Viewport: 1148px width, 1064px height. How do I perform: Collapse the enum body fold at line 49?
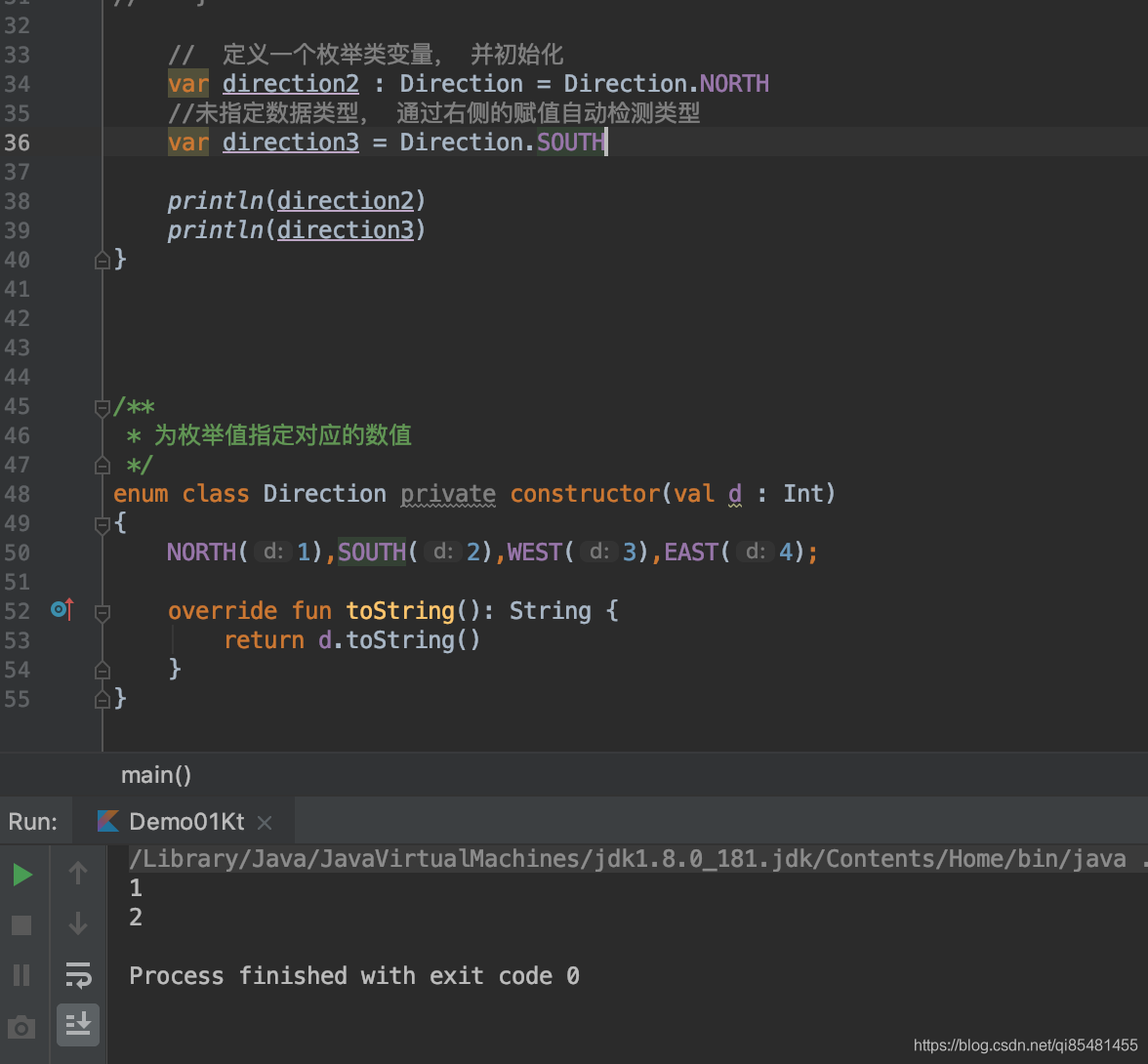[x=102, y=525]
